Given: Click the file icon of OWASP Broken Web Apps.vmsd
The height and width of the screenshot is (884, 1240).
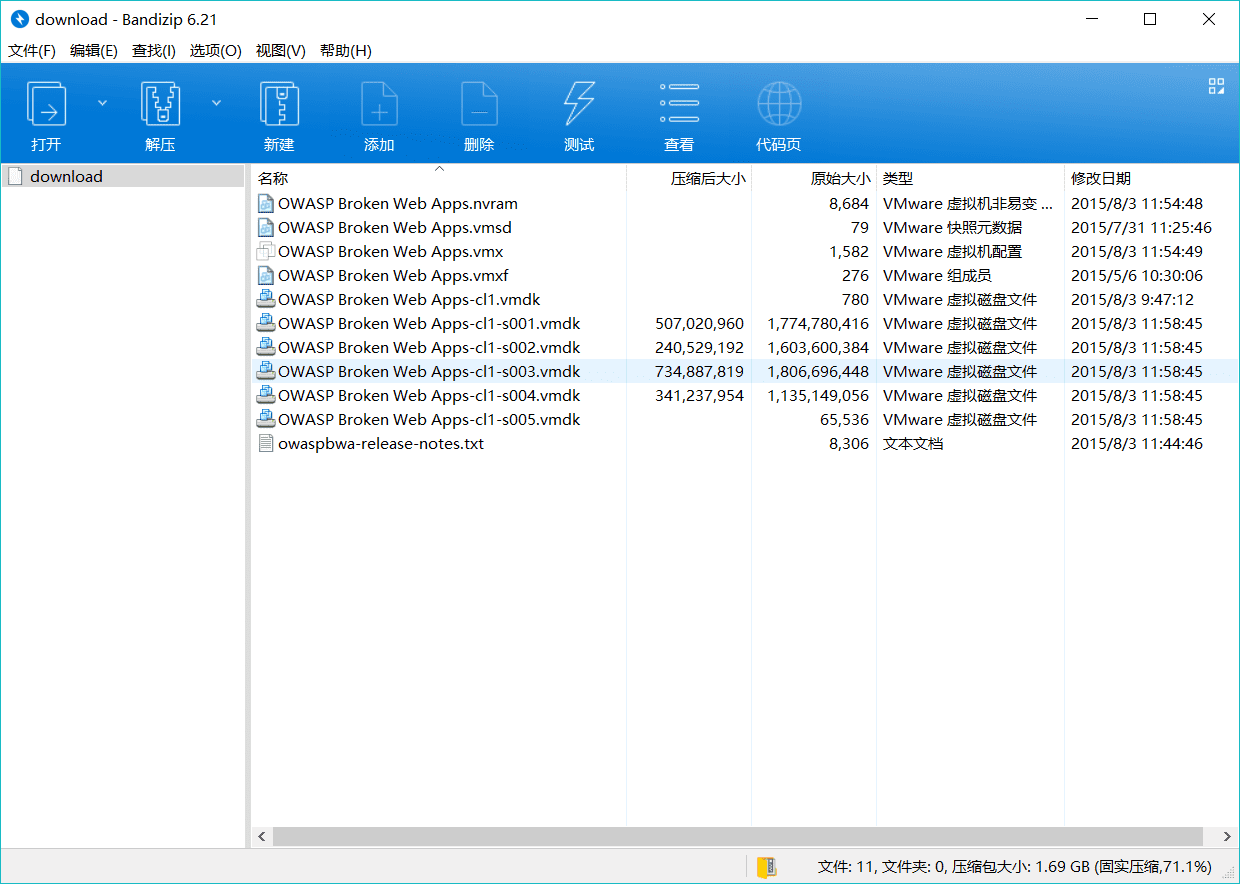Looking at the screenshot, I should [265, 227].
